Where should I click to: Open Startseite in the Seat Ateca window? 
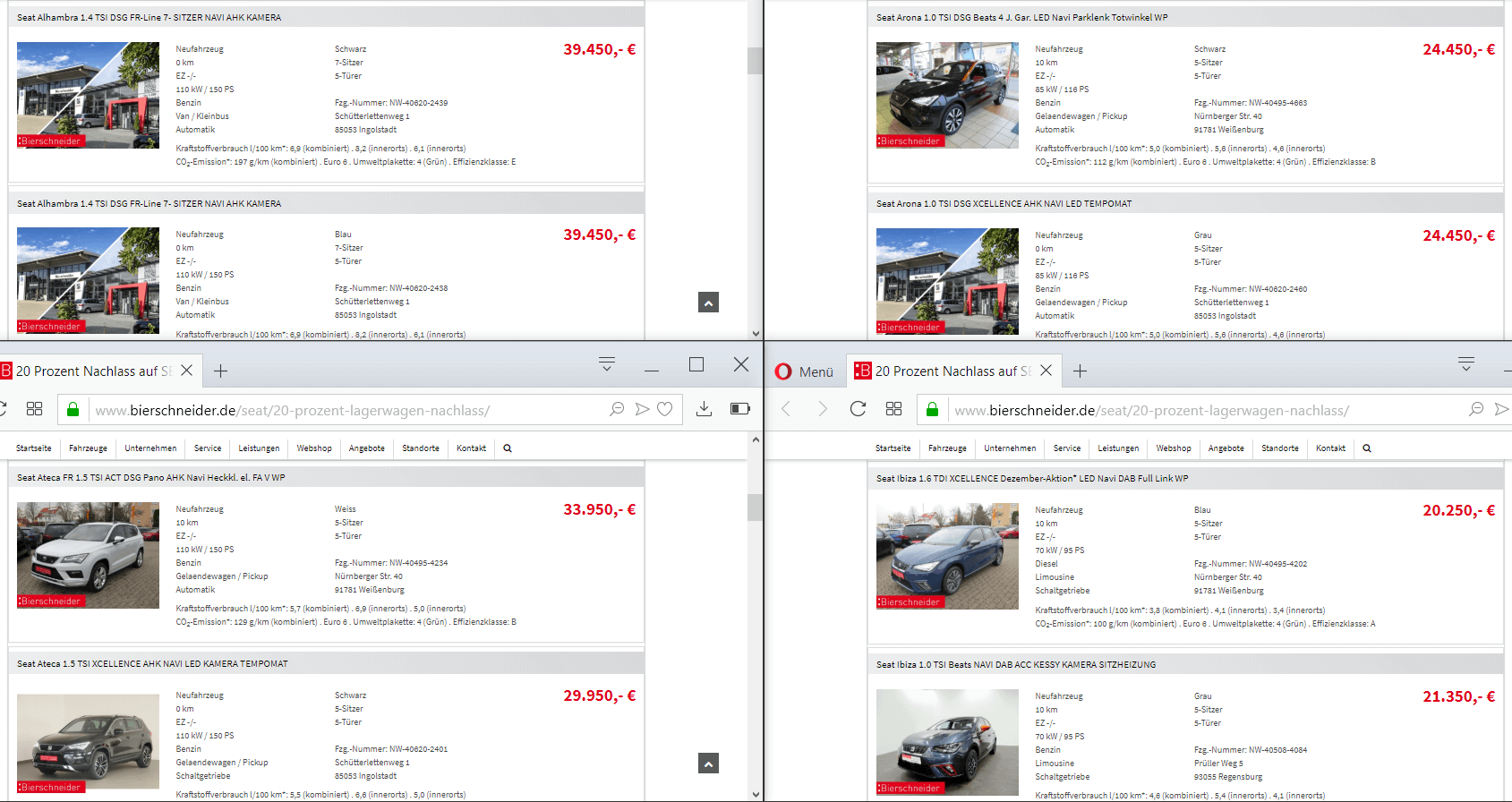click(x=34, y=448)
